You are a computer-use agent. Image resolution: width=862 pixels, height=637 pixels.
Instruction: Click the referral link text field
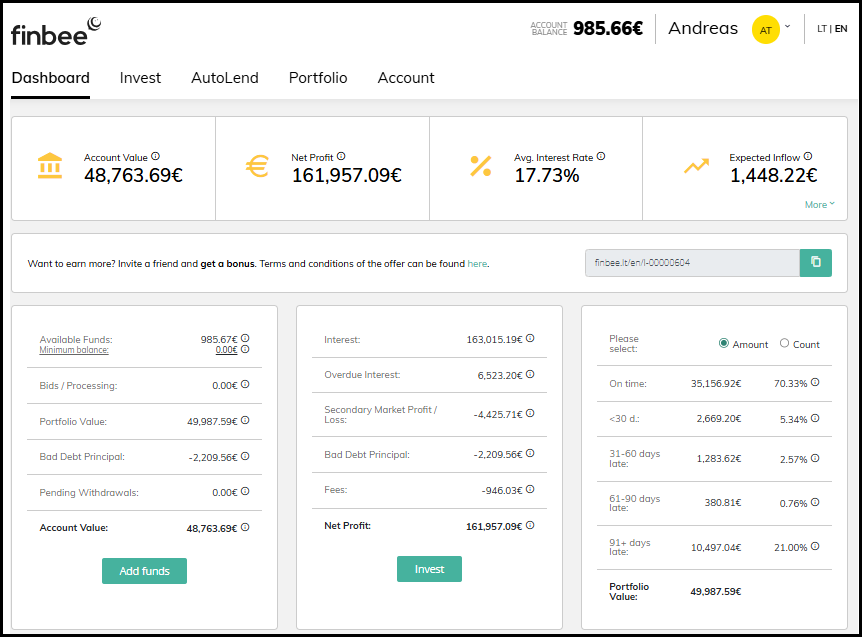(x=691, y=263)
